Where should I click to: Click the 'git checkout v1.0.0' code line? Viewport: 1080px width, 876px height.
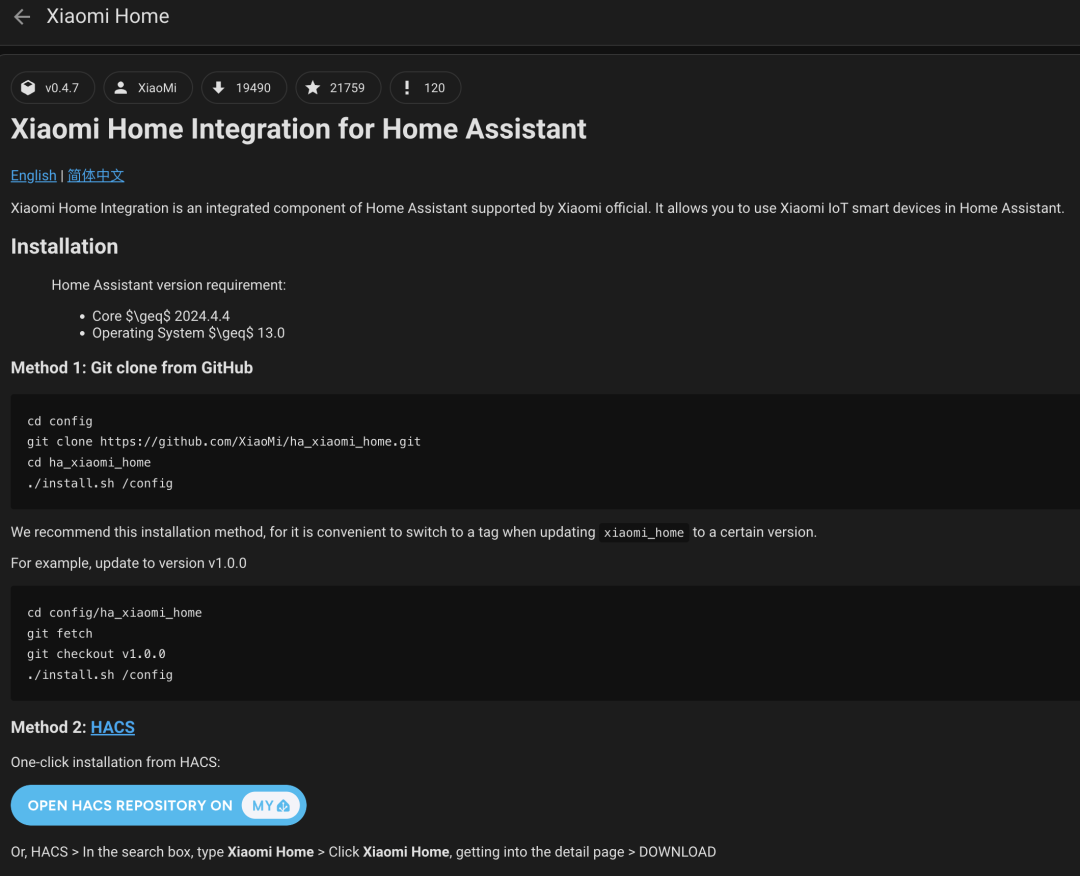(96, 654)
